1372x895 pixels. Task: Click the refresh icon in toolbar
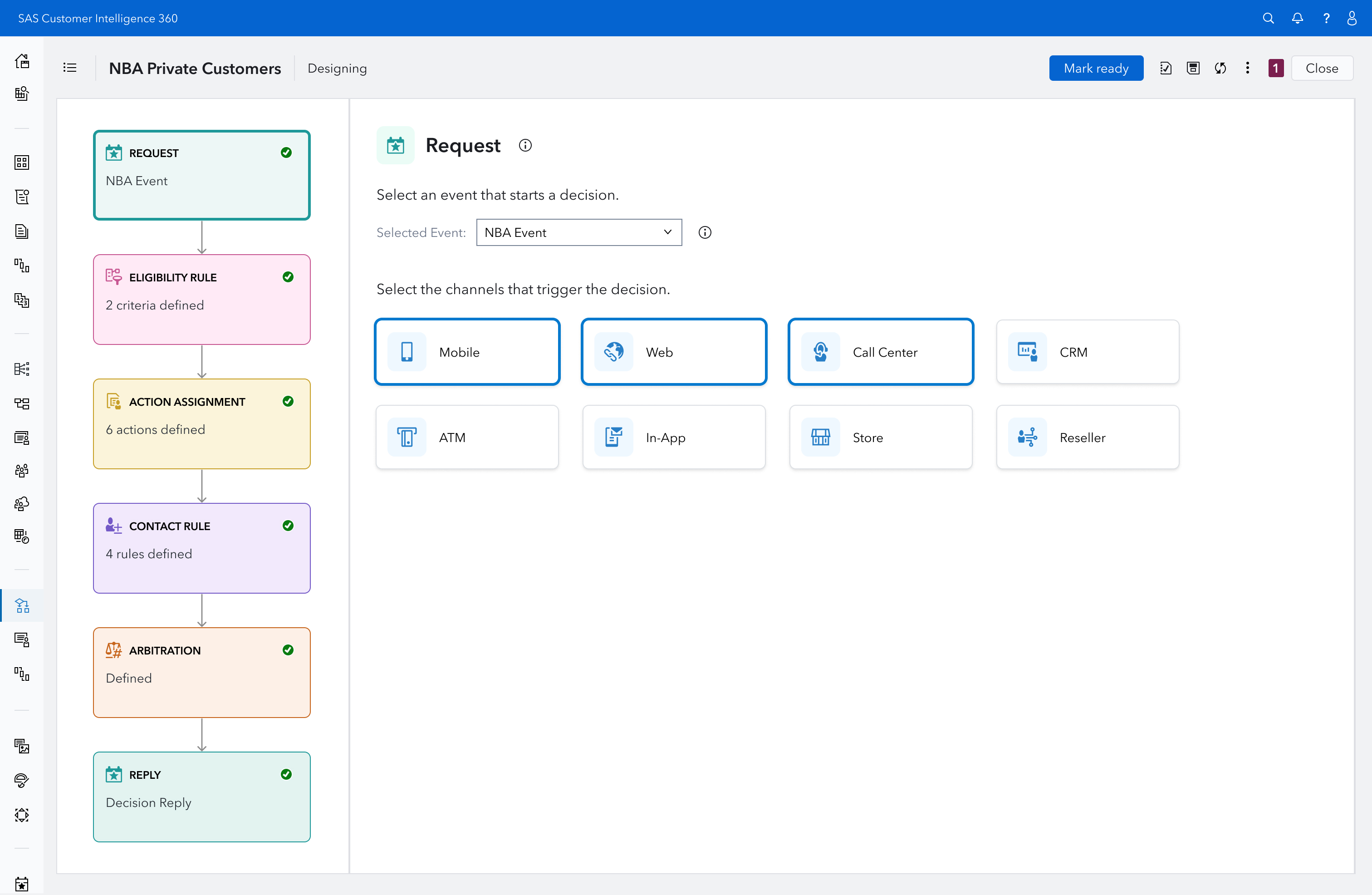tap(1220, 68)
